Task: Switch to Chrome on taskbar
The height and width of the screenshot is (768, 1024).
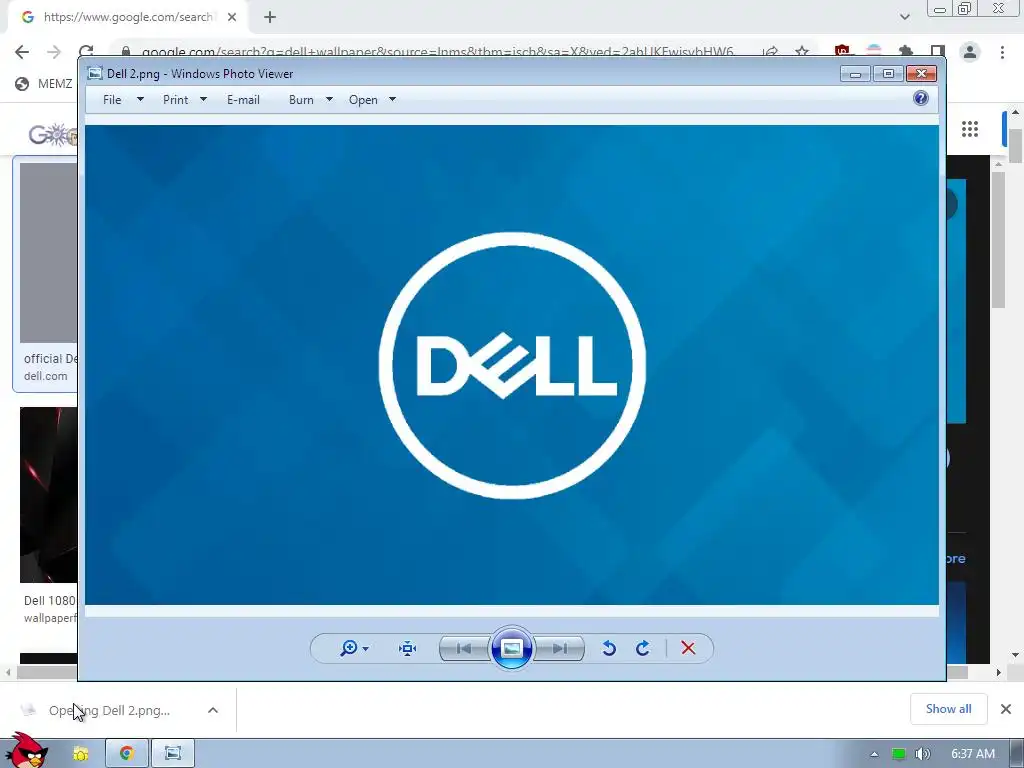Action: (x=127, y=754)
